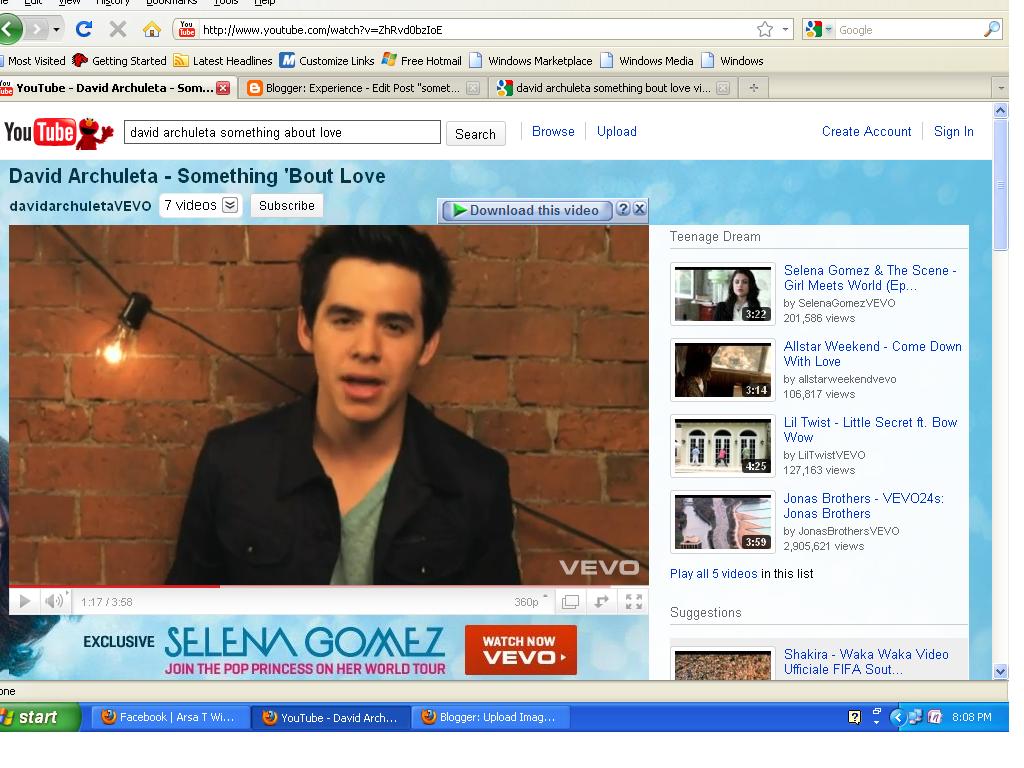Open the search engine selector dropdown

pyautogui.click(x=820, y=29)
